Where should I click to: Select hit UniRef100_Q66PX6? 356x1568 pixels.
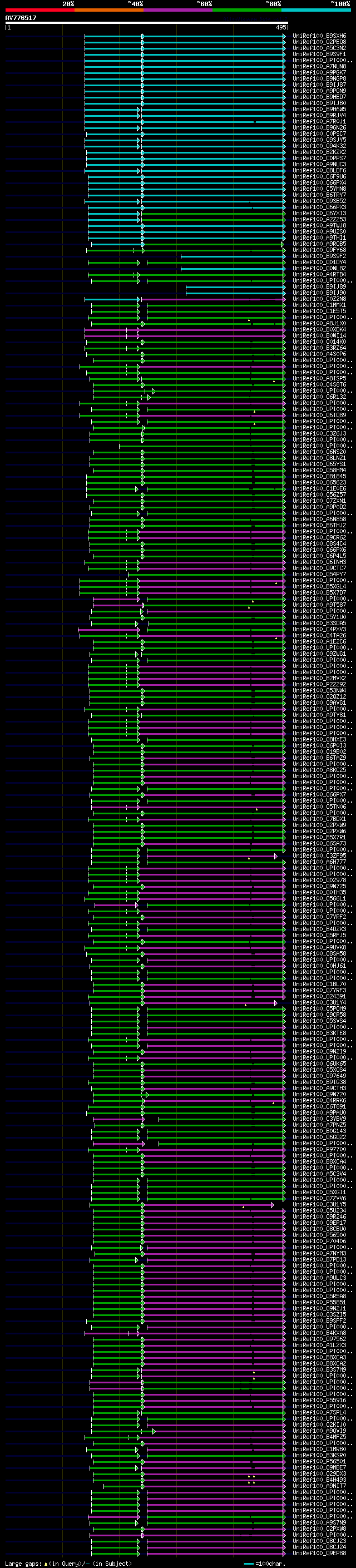pos(319,550)
